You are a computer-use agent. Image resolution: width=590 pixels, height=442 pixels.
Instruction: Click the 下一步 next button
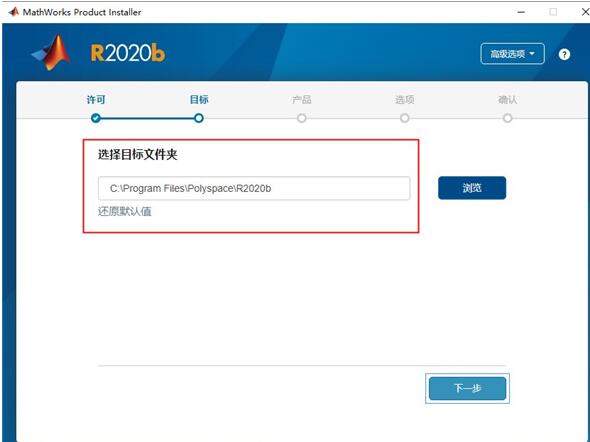(x=467, y=388)
